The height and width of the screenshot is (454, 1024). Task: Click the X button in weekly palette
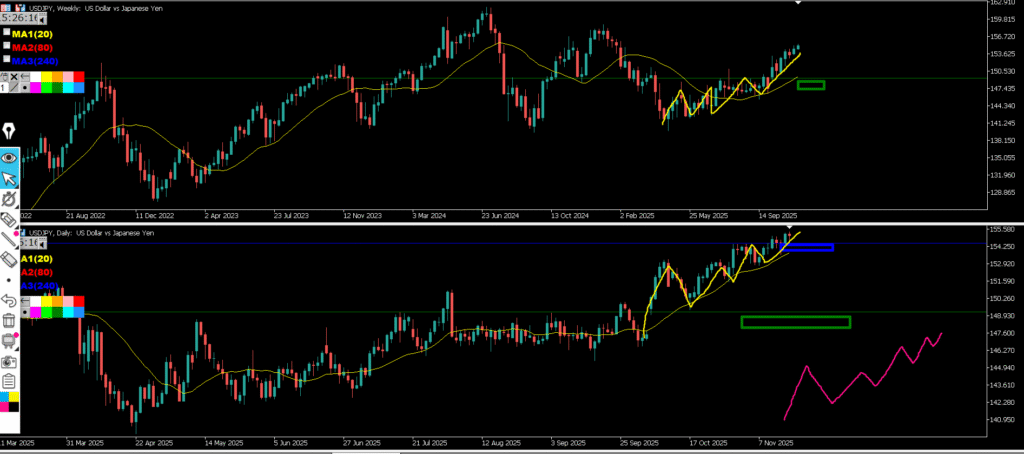click(x=15, y=77)
